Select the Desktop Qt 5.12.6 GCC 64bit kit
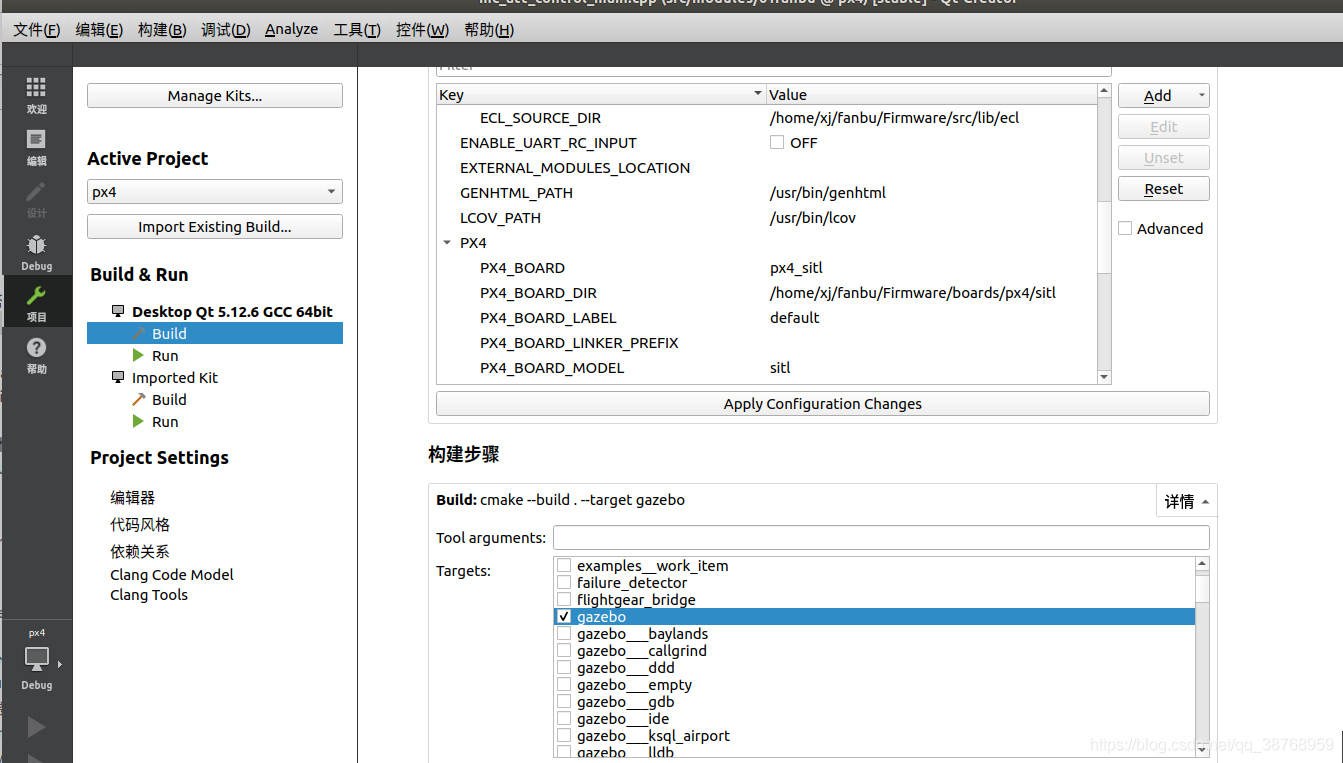The width and height of the screenshot is (1343, 763). [232, 311]
